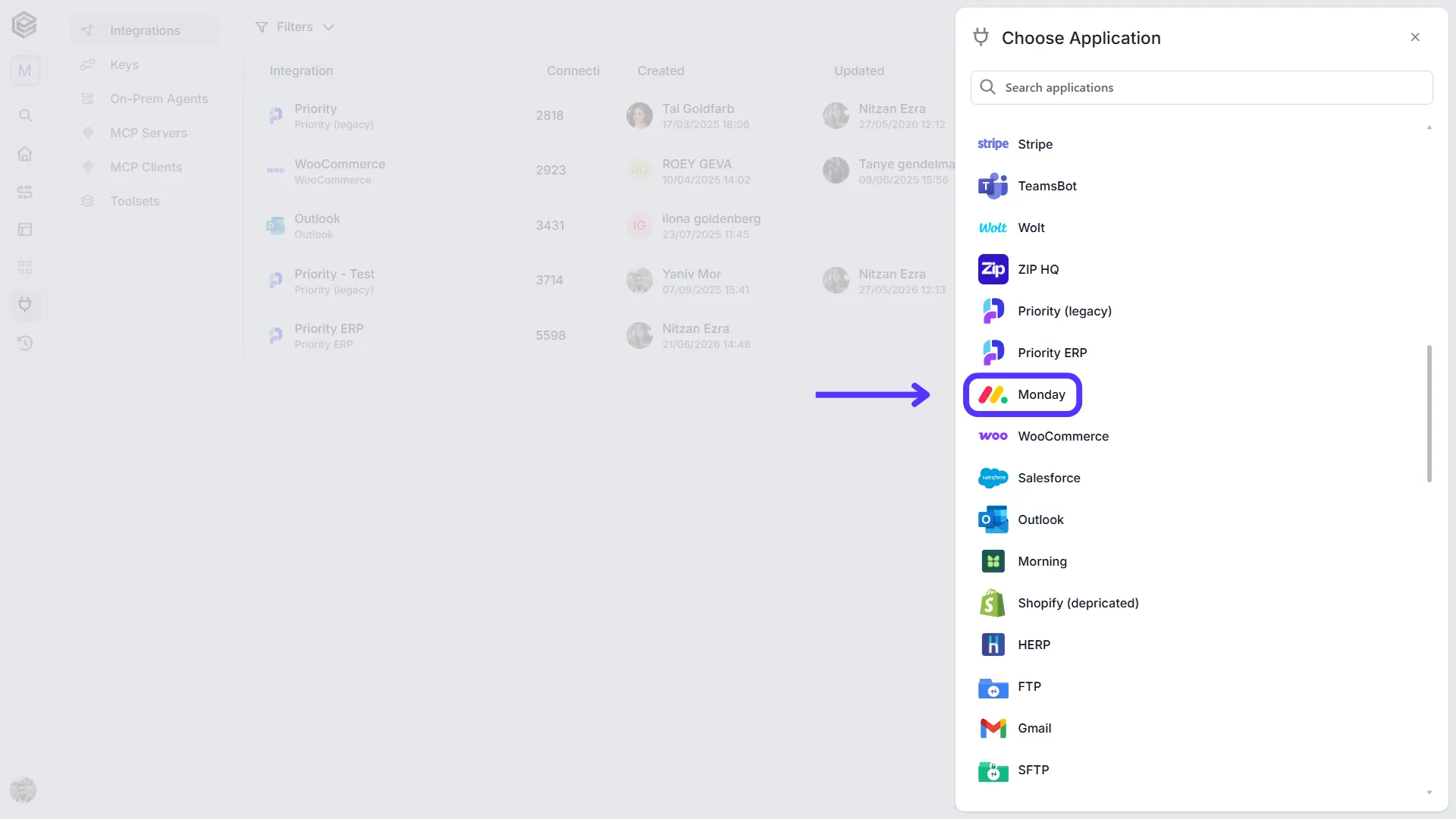Pick the Outlook application icon
Screen dimensions: 1456x819
[993, 519]
